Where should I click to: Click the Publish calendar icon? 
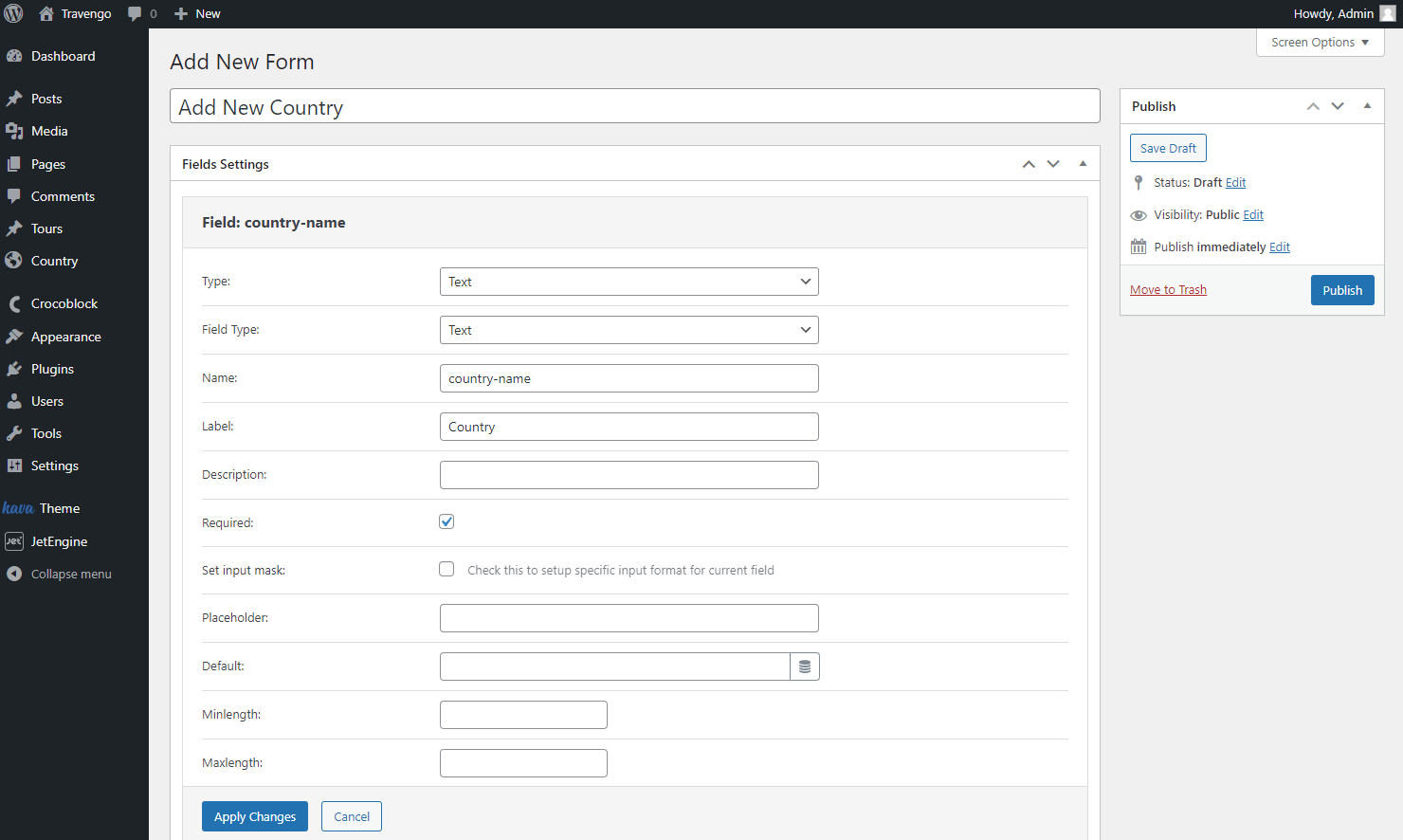1139,247
